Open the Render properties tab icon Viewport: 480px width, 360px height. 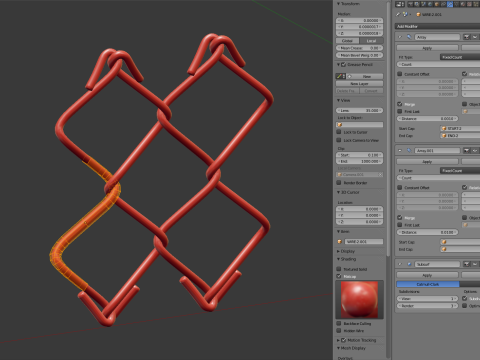(411, 4)
